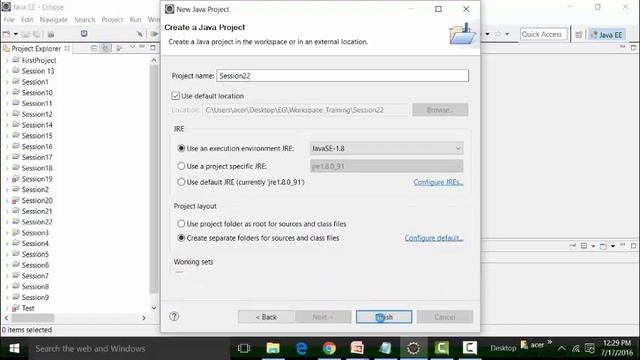This screenshot has height=360, width=640.
Task: Click Project name input field
Action: pos(342,76)
